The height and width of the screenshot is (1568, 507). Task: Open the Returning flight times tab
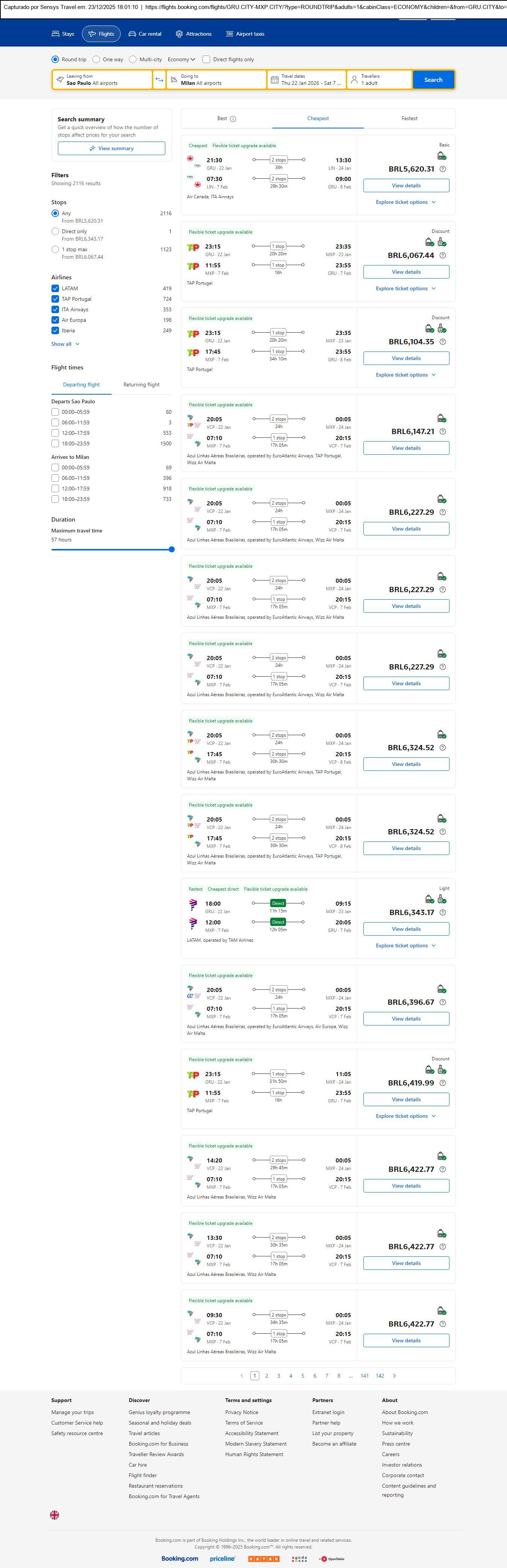coord(141,385)
